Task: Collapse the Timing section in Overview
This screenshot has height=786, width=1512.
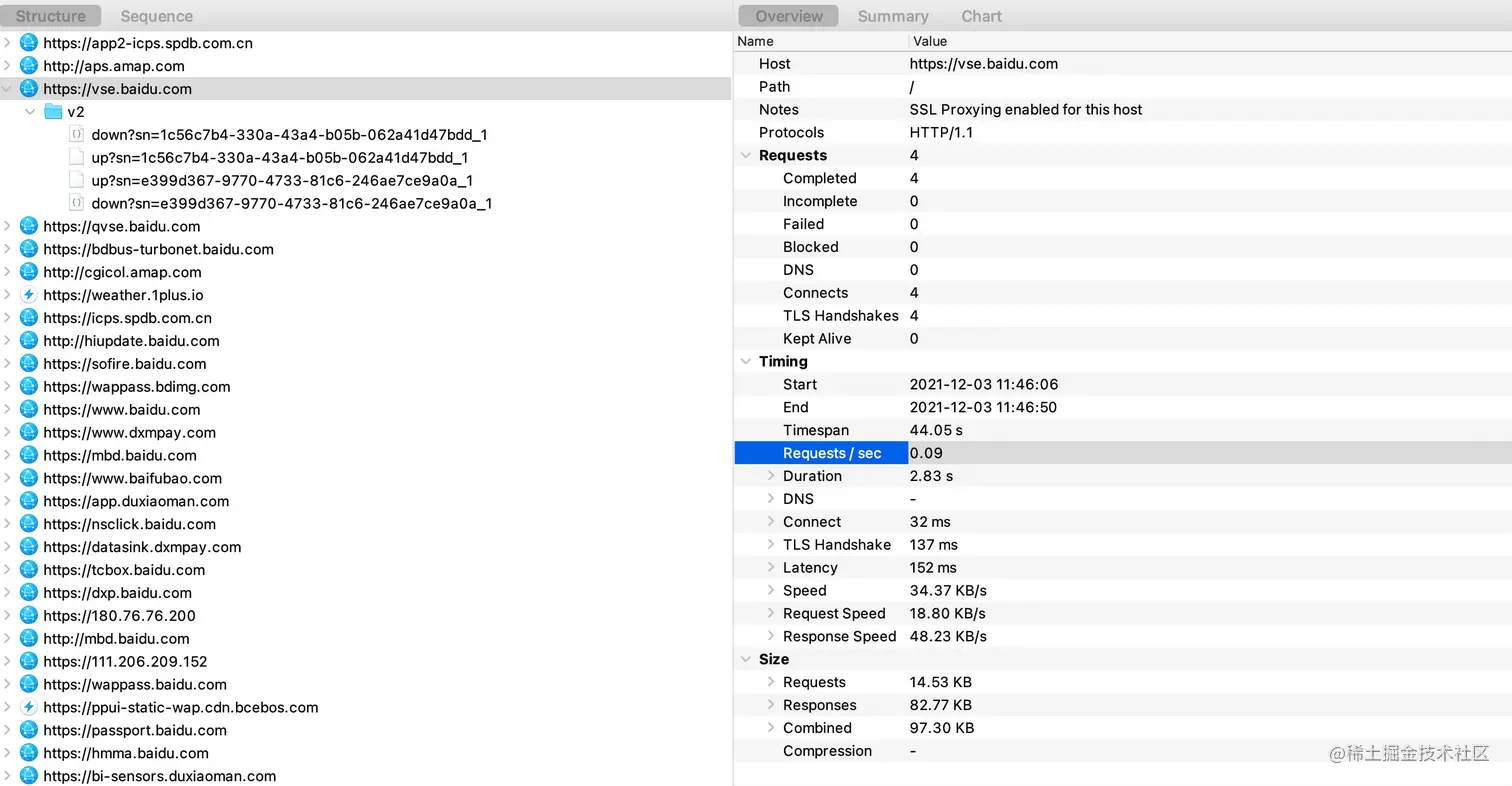Action: point(745,361)
